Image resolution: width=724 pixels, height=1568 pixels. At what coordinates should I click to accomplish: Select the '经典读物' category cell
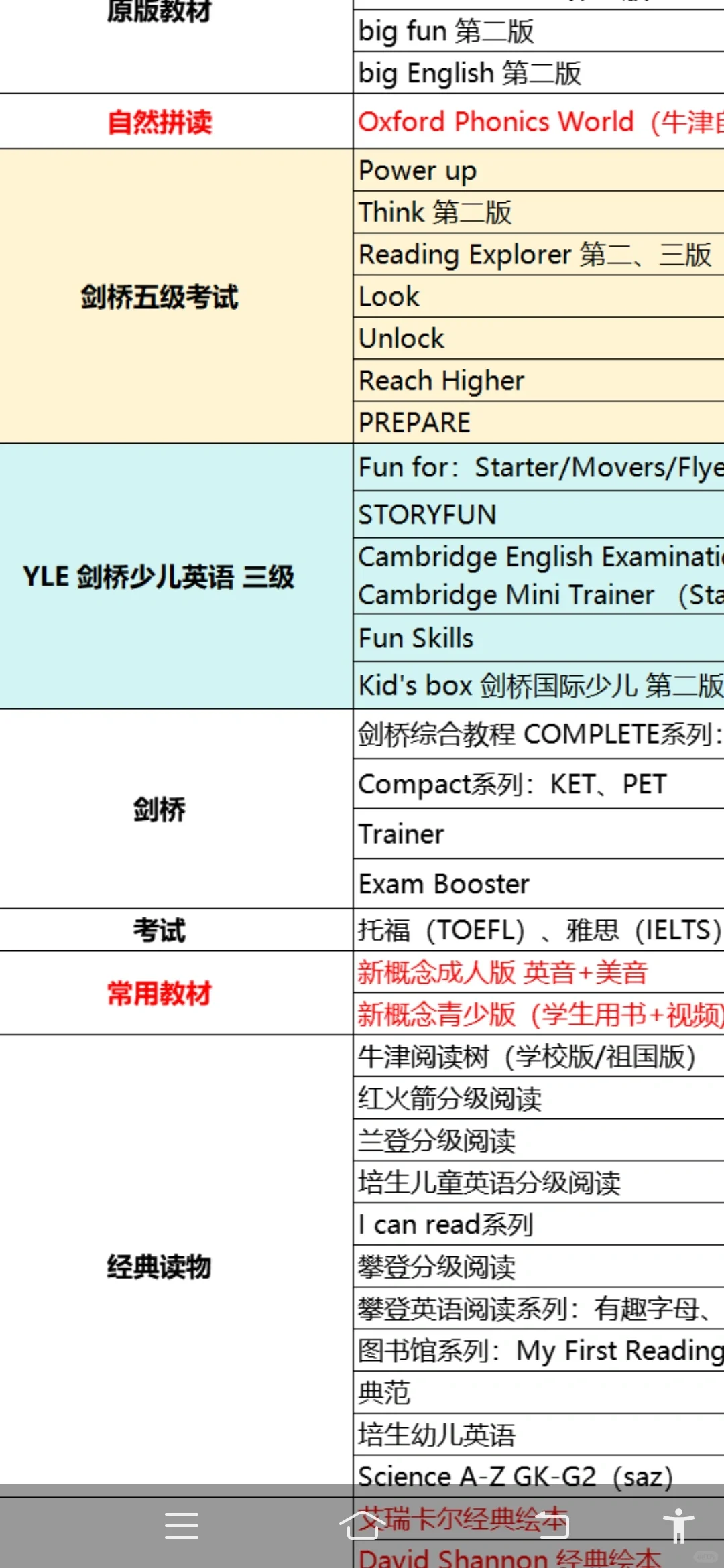coord(176,1266)
